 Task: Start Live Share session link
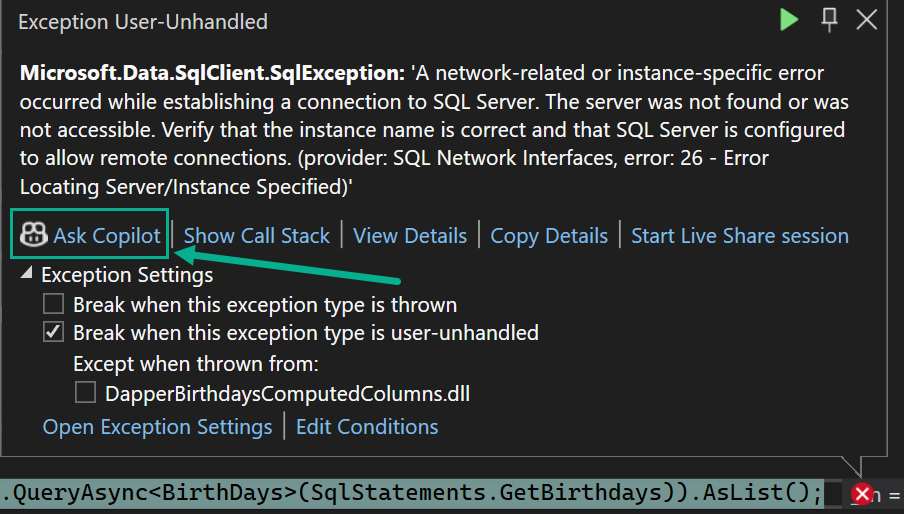point(740,236)
